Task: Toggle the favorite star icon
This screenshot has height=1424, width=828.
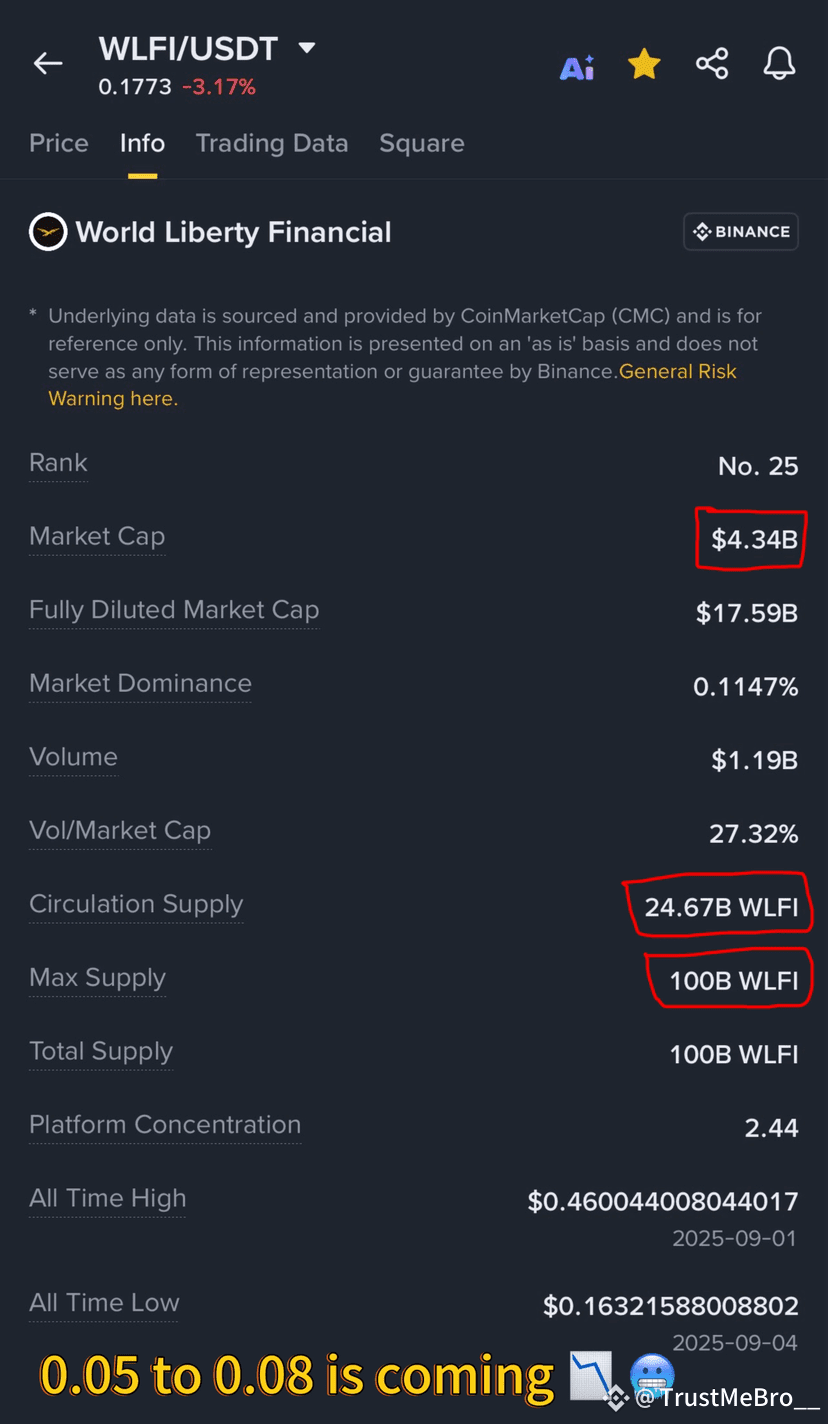Action: coord(644,65)
